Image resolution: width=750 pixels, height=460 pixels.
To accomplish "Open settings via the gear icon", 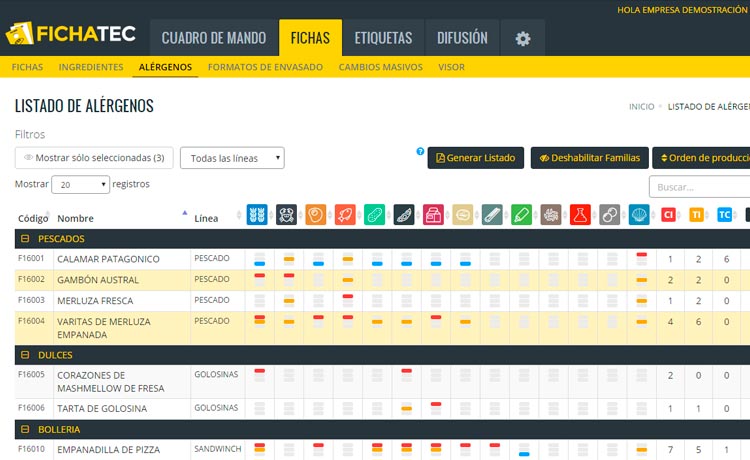I will click(x=523, y=38).
